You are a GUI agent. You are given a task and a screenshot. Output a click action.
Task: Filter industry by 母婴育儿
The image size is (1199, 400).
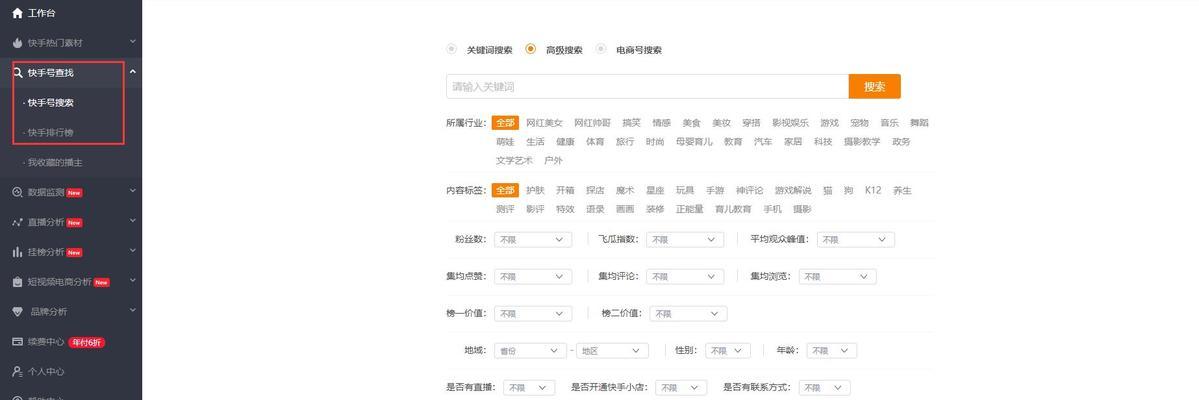click(694, 141)
